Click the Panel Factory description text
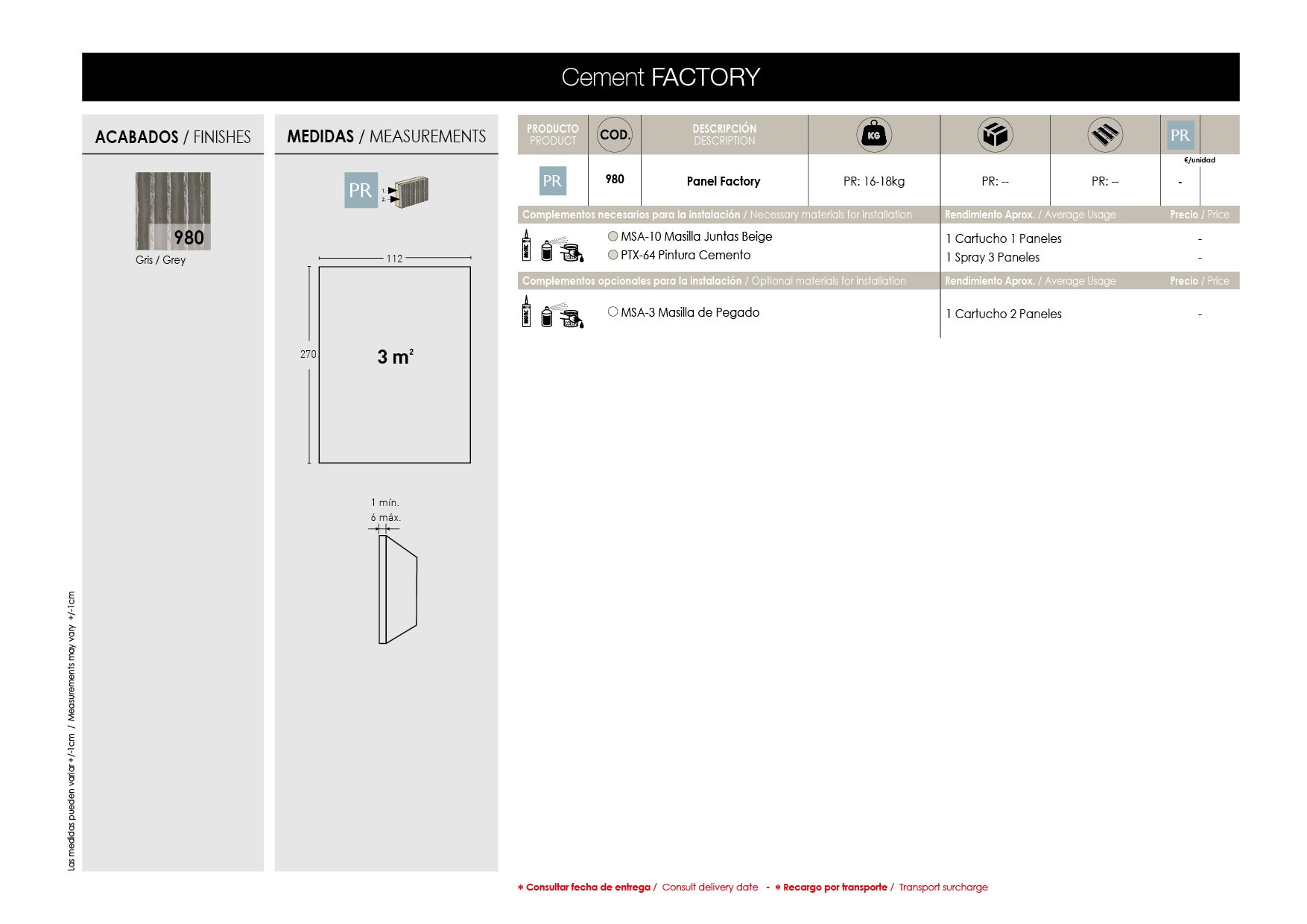1307x924 pixels. pos(723,181)
